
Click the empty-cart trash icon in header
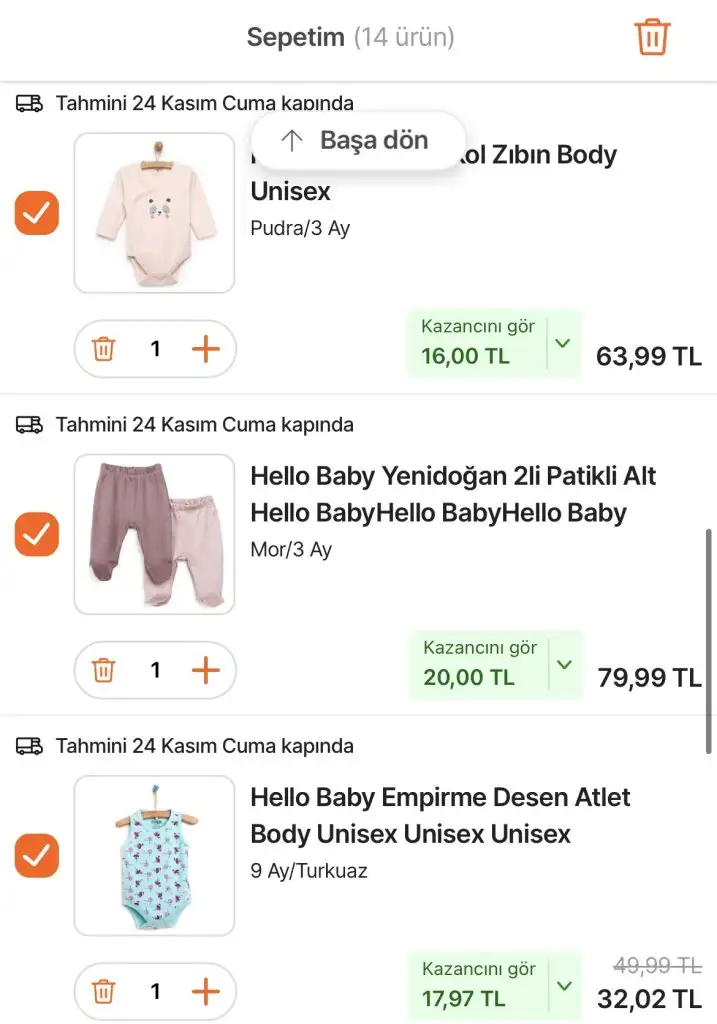point(652,38)
